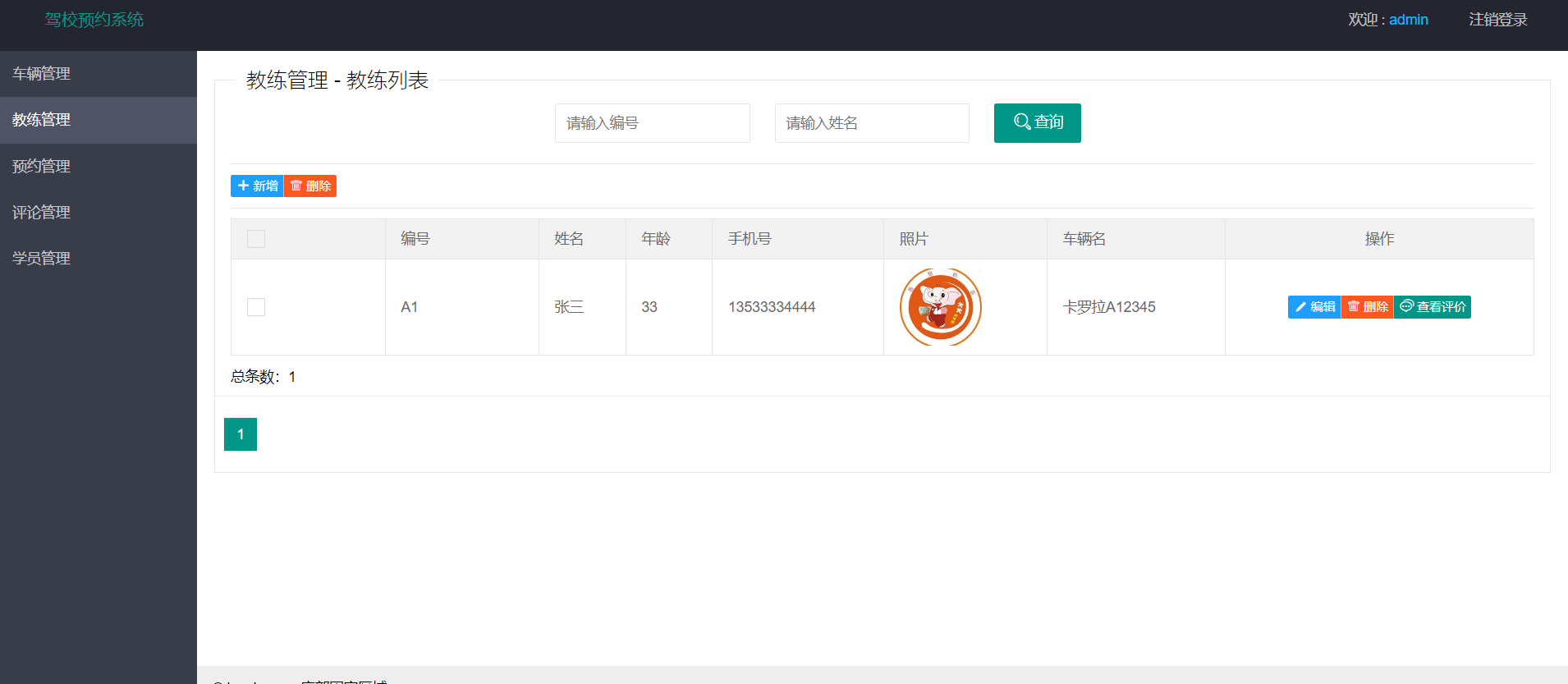Click the comment icon of 查看评价 in row A1
The image size is (1568, 684).
click(x=1407, y=306)
